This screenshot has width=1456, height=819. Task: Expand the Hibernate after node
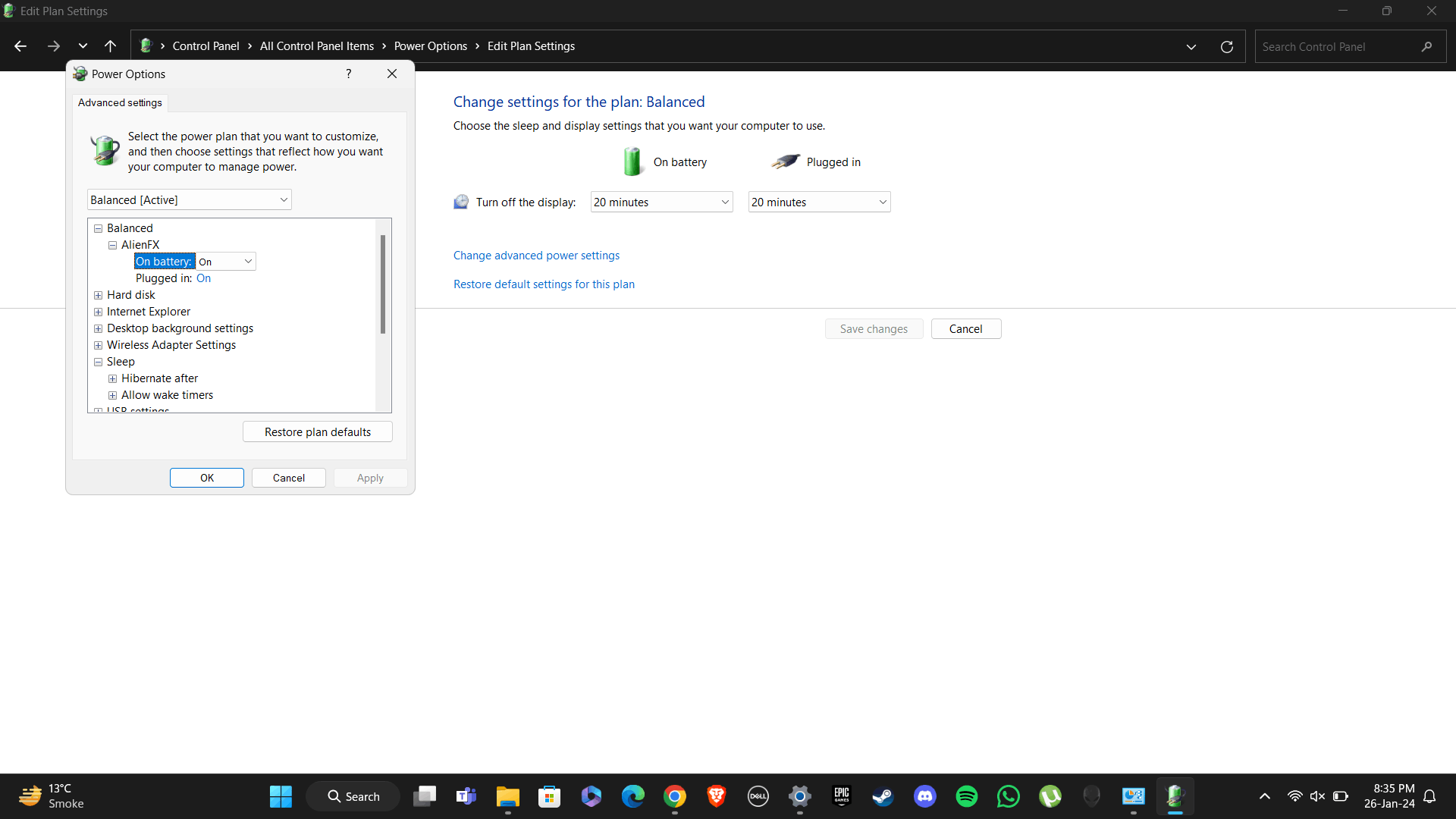(x=112, y=378)
